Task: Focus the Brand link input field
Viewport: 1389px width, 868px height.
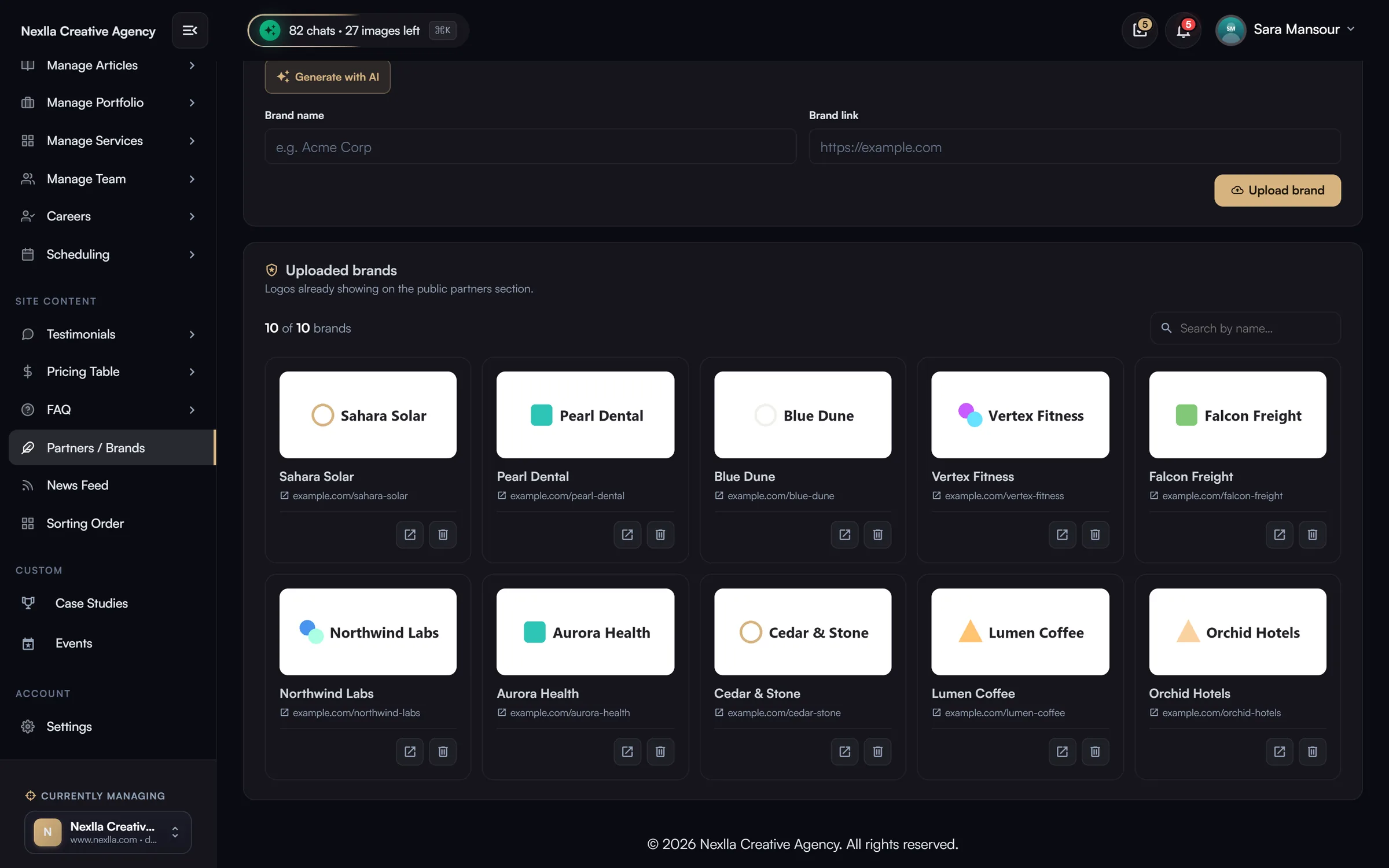Action: pos(1075,147)
